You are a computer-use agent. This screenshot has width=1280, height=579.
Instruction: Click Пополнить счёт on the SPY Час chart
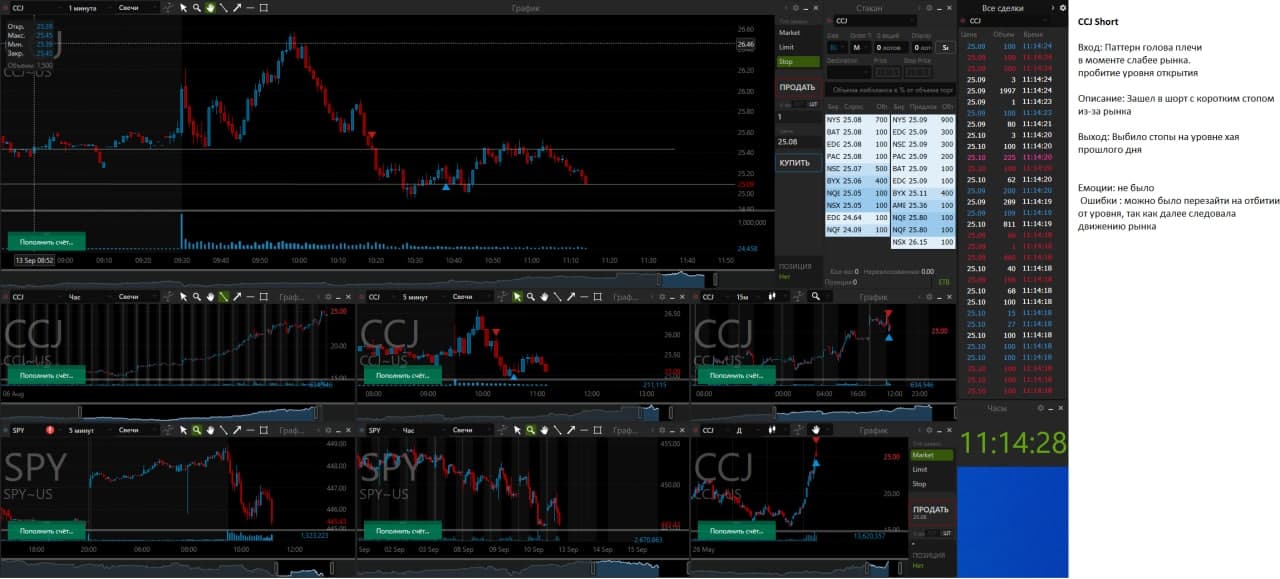(x=402, y=531)
